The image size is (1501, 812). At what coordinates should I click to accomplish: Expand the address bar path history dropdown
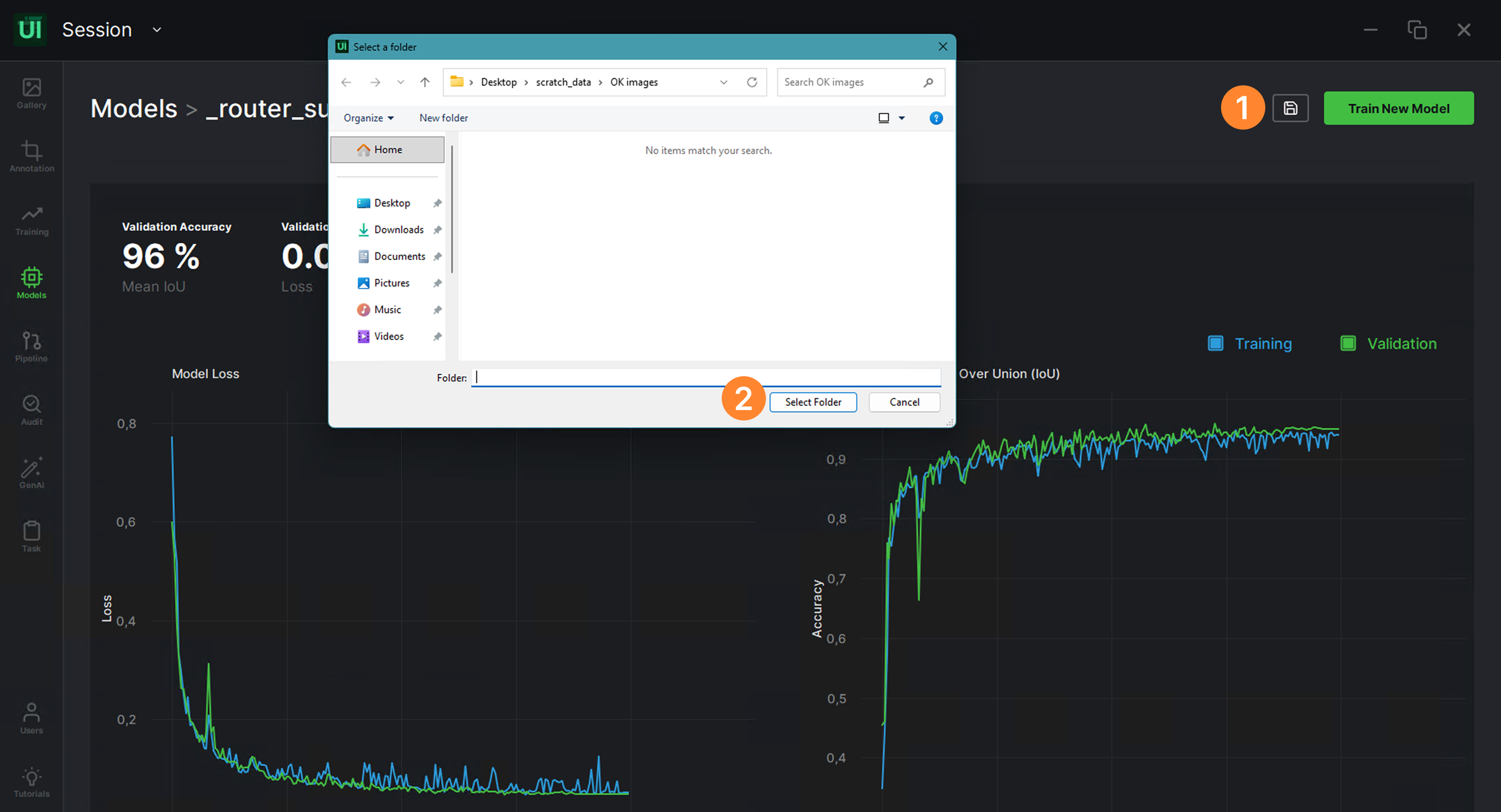(x=723, y=82)
